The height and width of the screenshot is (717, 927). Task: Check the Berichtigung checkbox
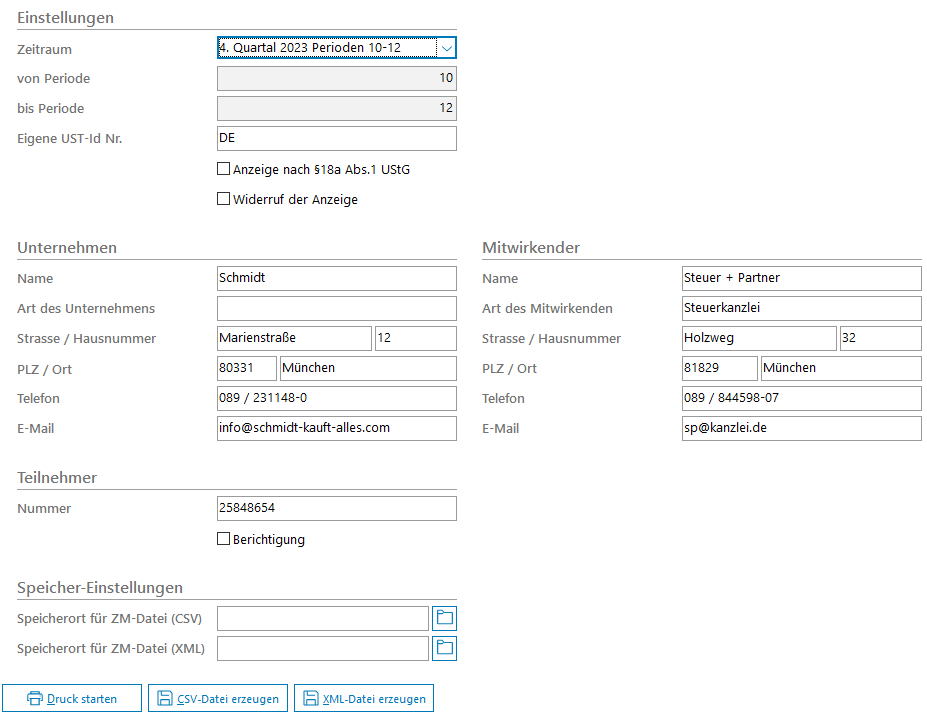pyautogui.click(x=224, y=539)
